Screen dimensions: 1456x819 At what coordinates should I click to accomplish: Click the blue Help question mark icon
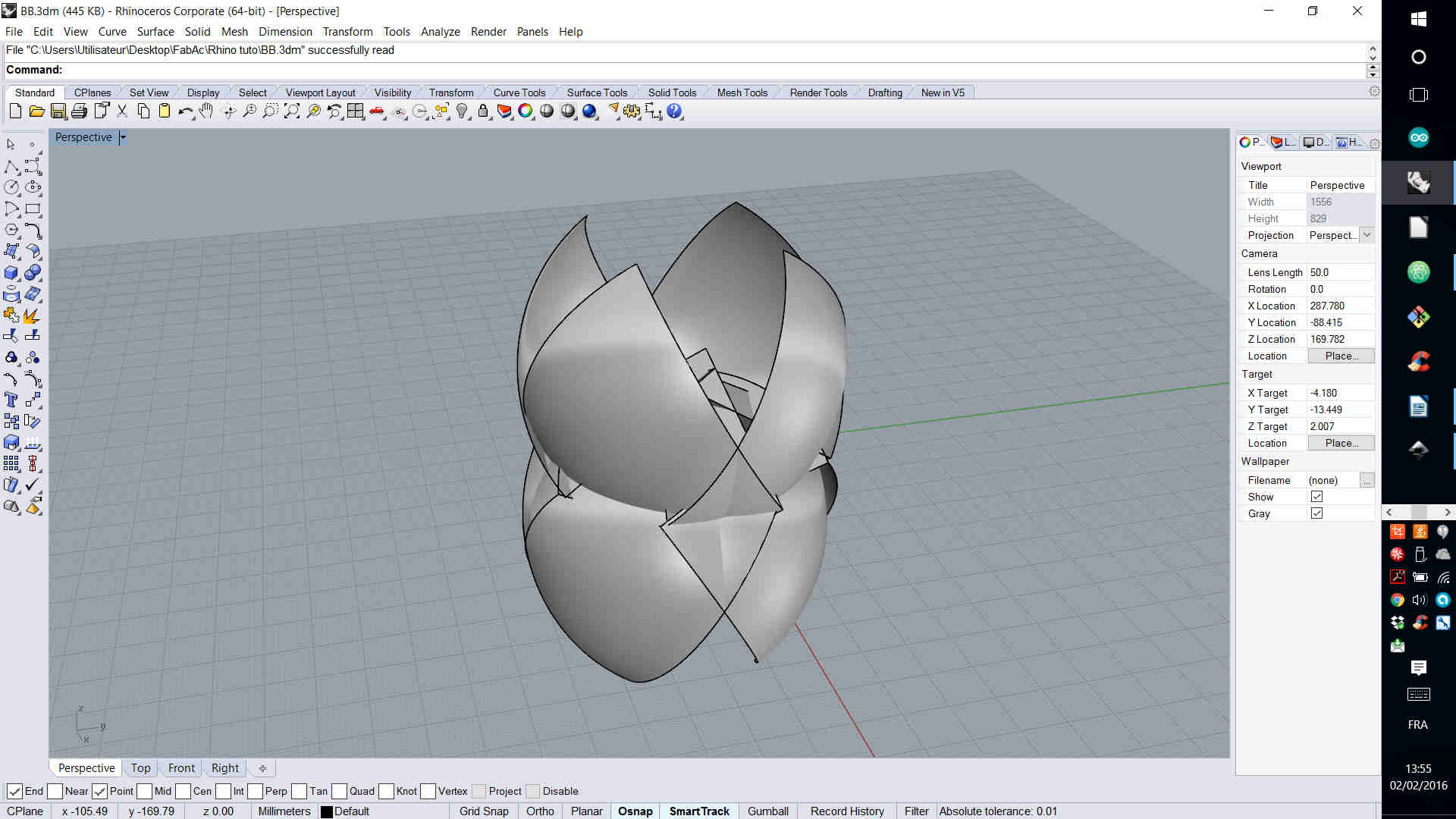click(674, 111)
